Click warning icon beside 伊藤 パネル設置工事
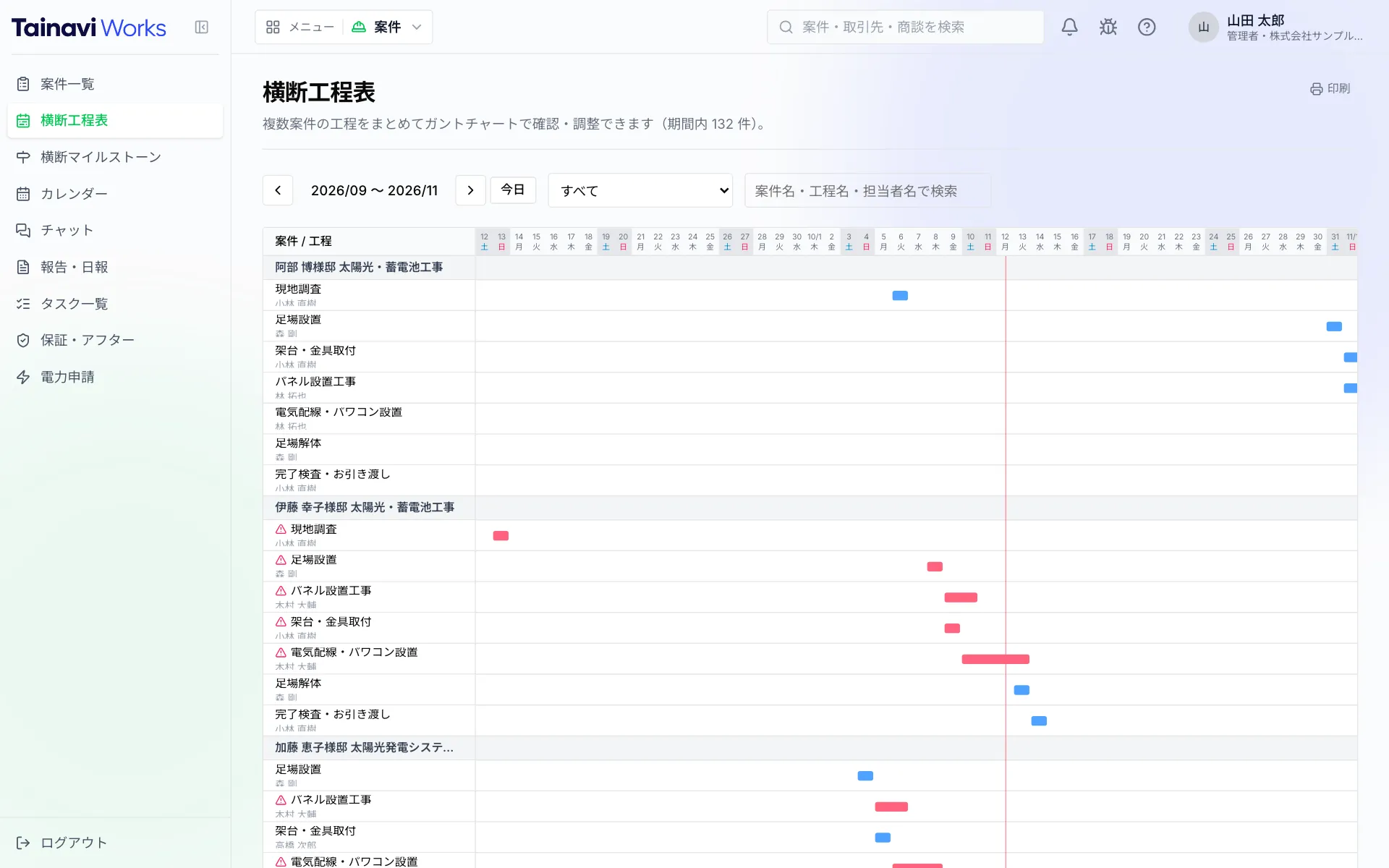 pyautogui.click(x=281, y=591)
